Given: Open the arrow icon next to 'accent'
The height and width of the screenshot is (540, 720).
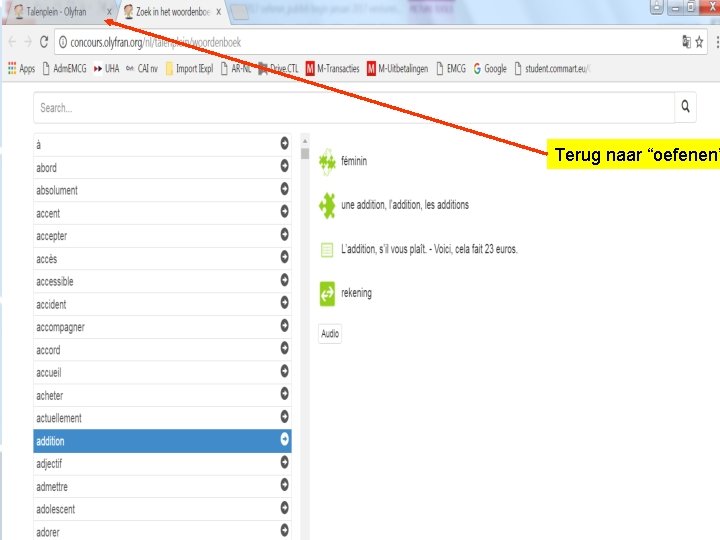Looking at the screenshot, I should 284,211.
